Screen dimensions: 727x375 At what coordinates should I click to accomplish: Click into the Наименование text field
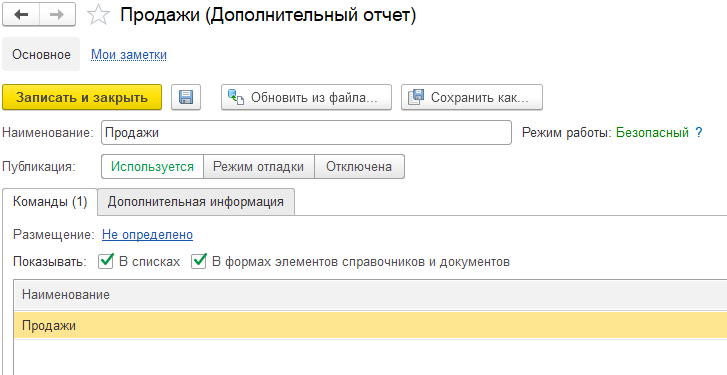306,133
